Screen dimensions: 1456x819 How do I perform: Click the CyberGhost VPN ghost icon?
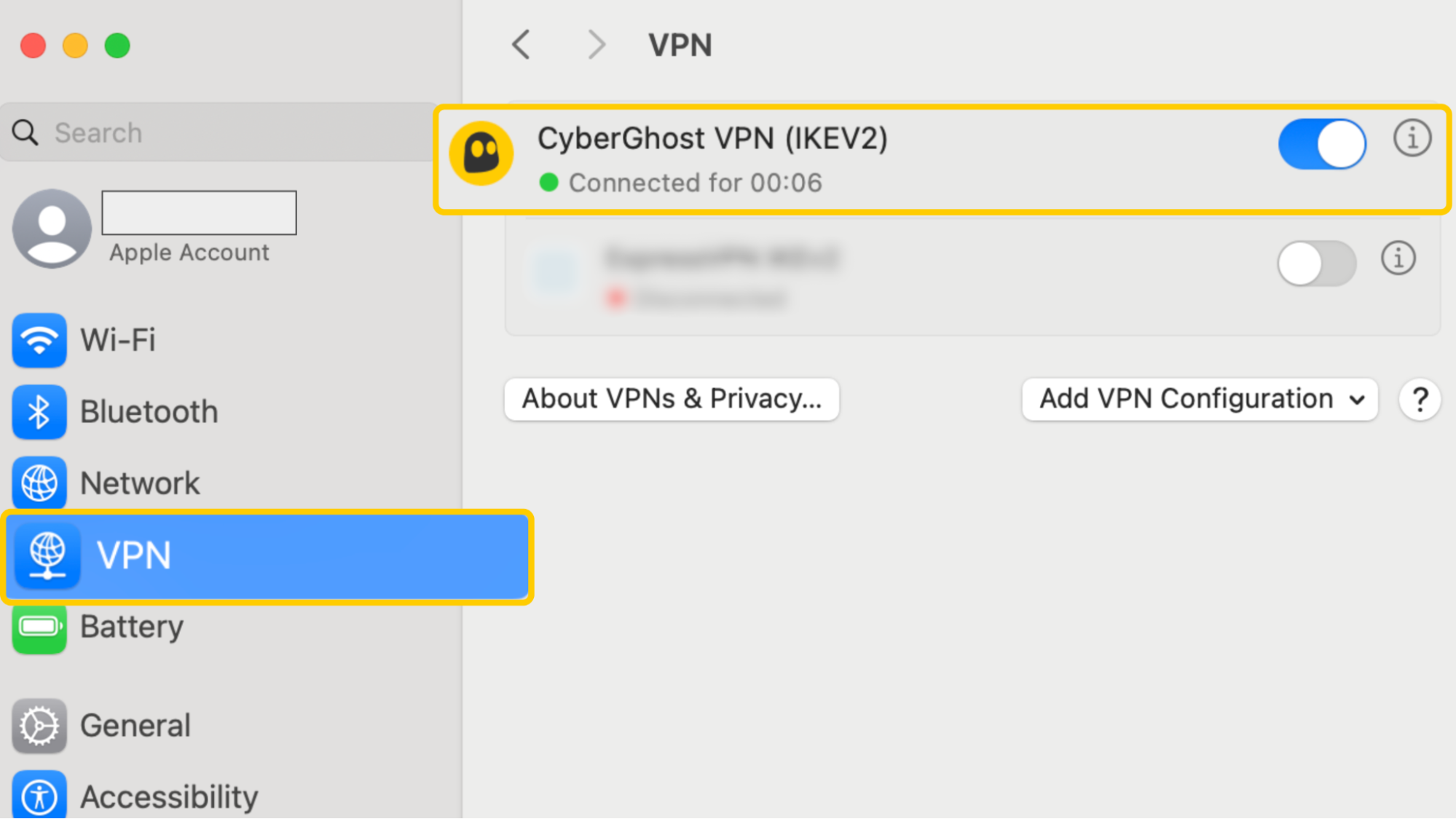(x=482, y=154)
